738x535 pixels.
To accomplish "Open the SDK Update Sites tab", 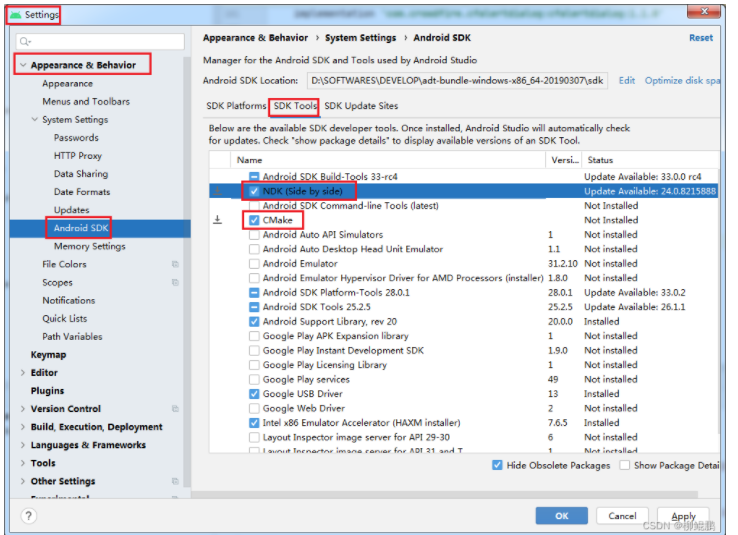I will 361,106.
